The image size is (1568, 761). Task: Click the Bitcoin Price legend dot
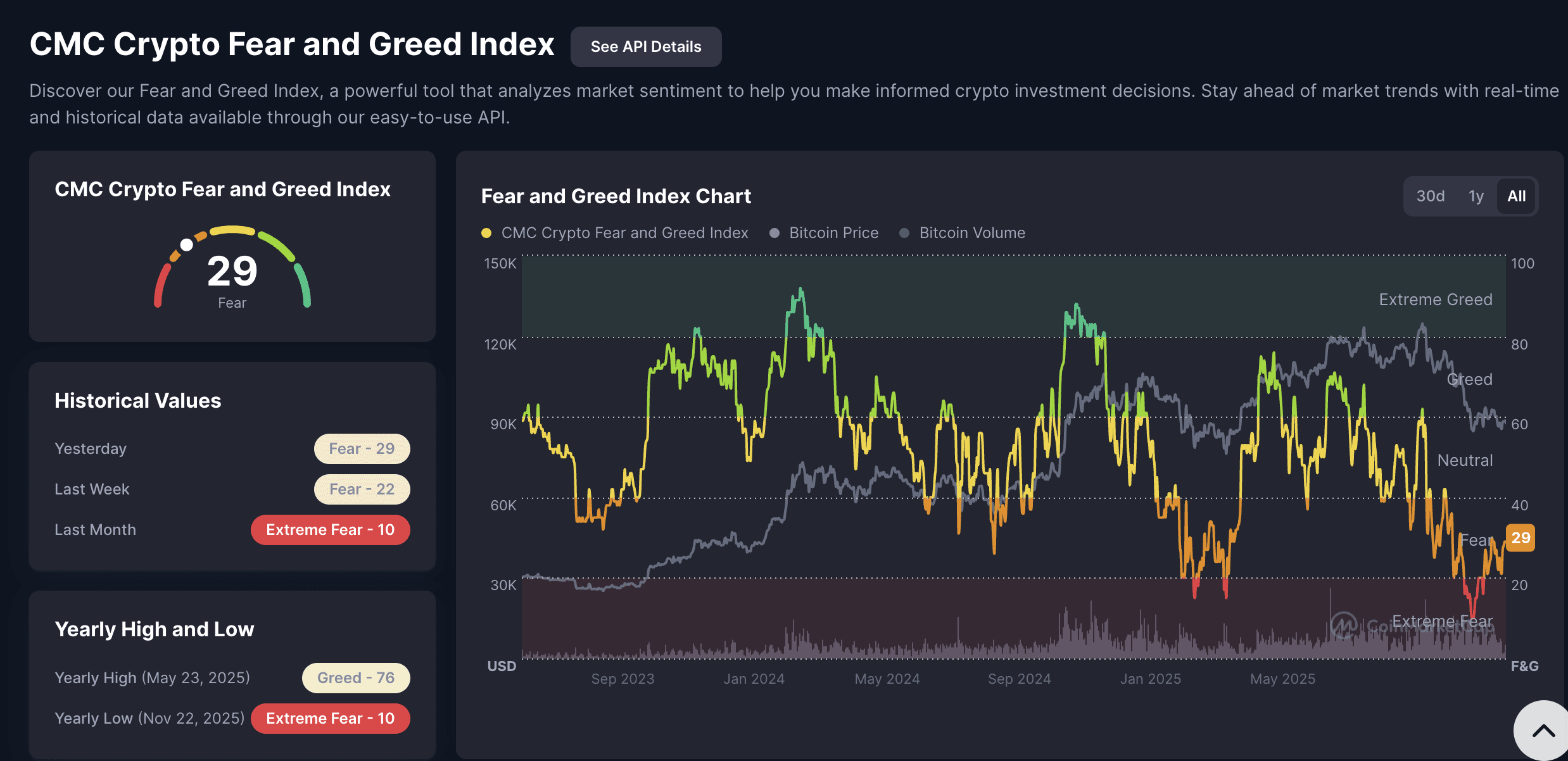[774, 233]
